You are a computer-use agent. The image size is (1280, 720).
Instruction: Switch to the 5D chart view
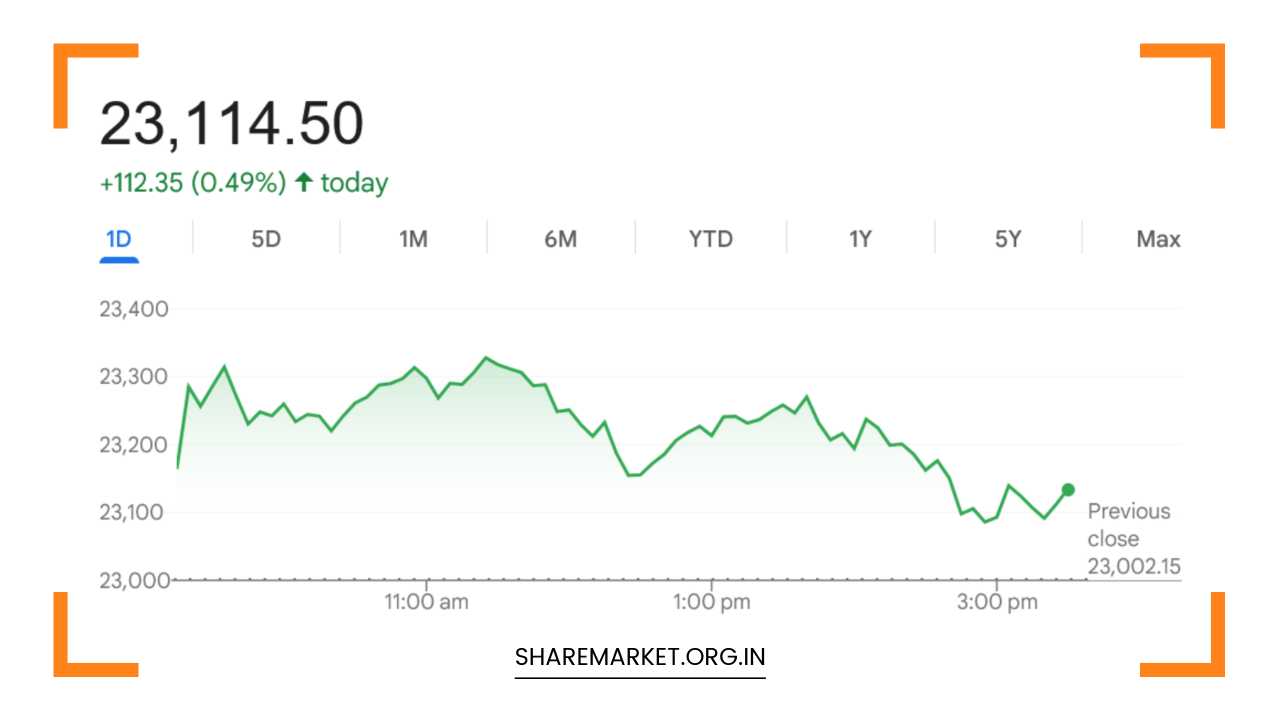(266, 238)
